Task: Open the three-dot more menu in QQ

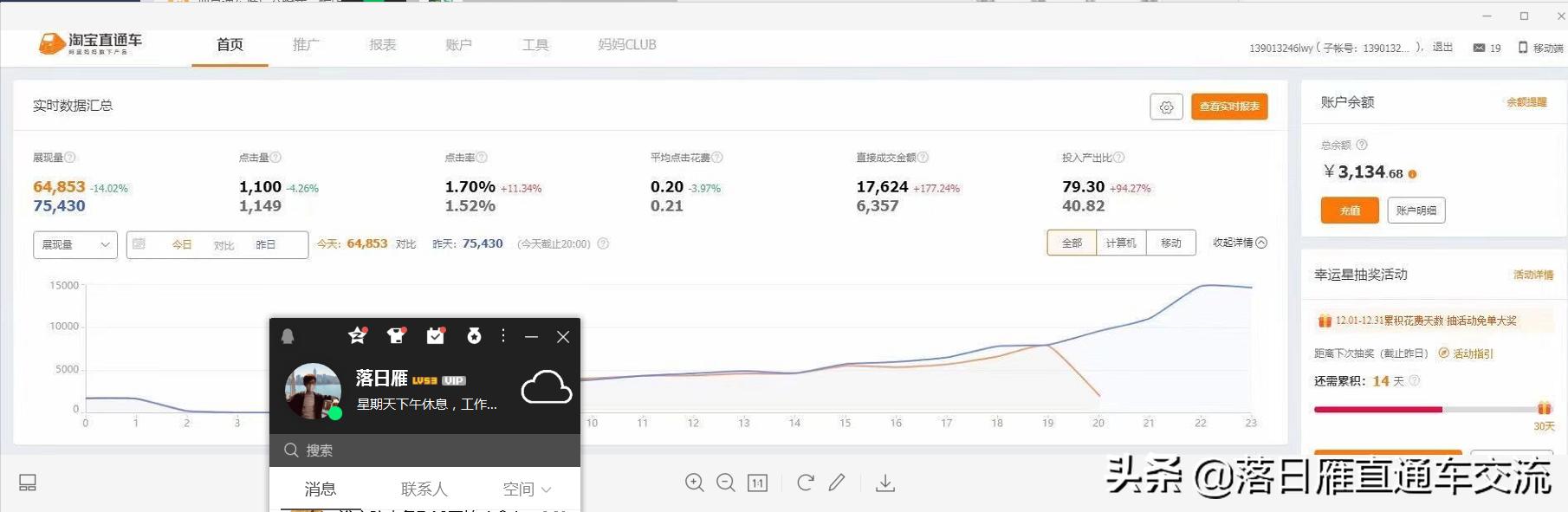Action: click(503, 335)
